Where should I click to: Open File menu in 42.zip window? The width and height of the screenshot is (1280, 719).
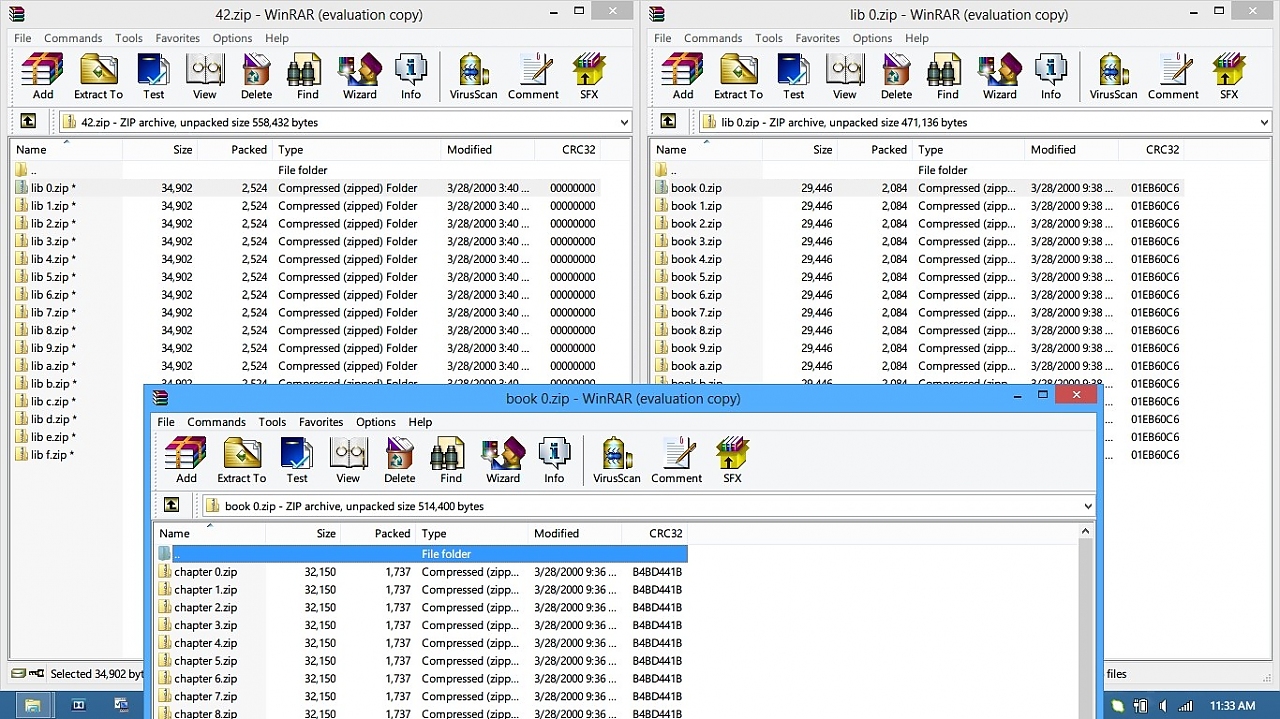23,38
